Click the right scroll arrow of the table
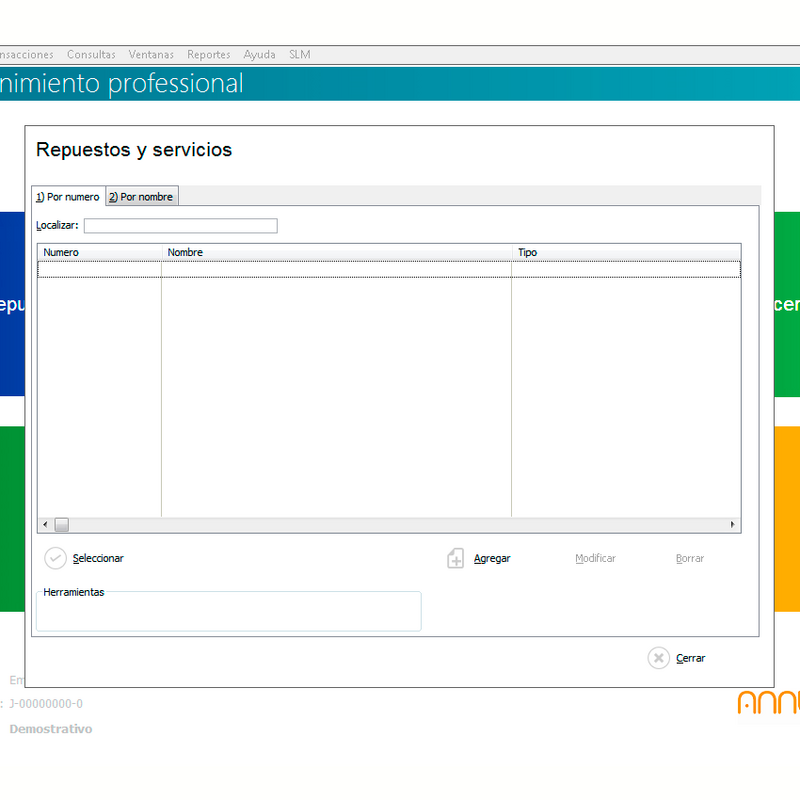Image resolution: width=800 pixels, height=800 pixels. 733,524
